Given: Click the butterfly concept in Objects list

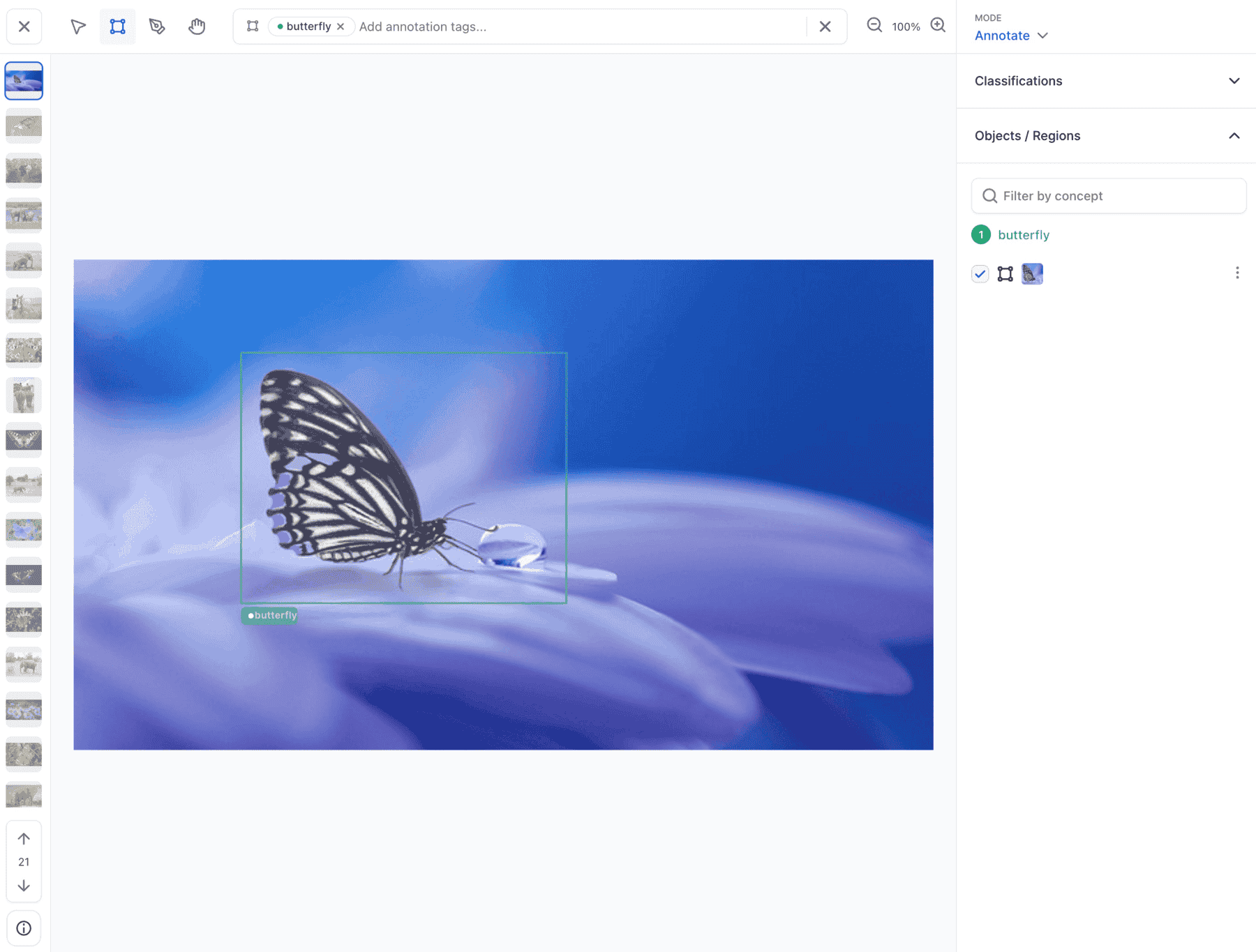Looking at the screenshot, I should [x=1023, y=235].
